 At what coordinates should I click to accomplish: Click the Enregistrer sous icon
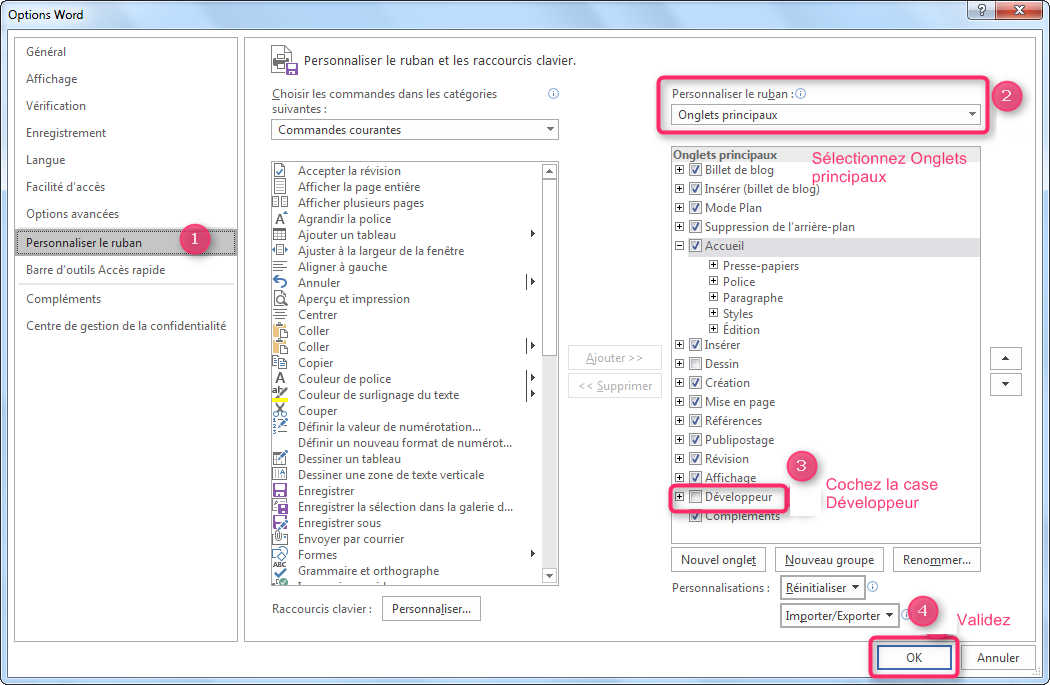pyautogui.click(x=280, y=523)
